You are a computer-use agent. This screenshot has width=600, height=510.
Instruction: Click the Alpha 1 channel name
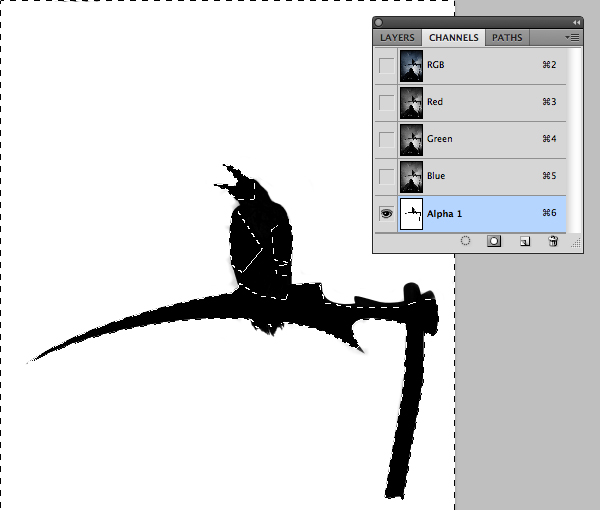pyautogui.click(x=445, y=213)
